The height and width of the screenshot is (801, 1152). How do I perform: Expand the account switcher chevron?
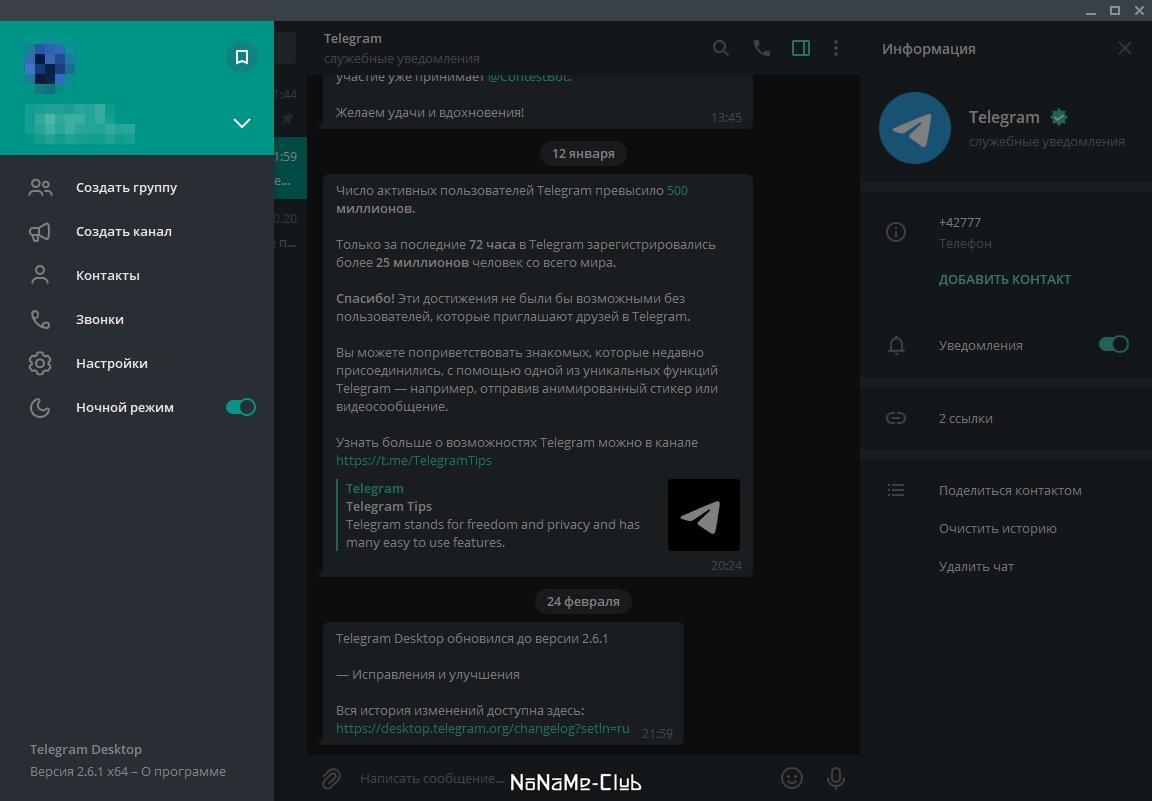coord(242,123)
